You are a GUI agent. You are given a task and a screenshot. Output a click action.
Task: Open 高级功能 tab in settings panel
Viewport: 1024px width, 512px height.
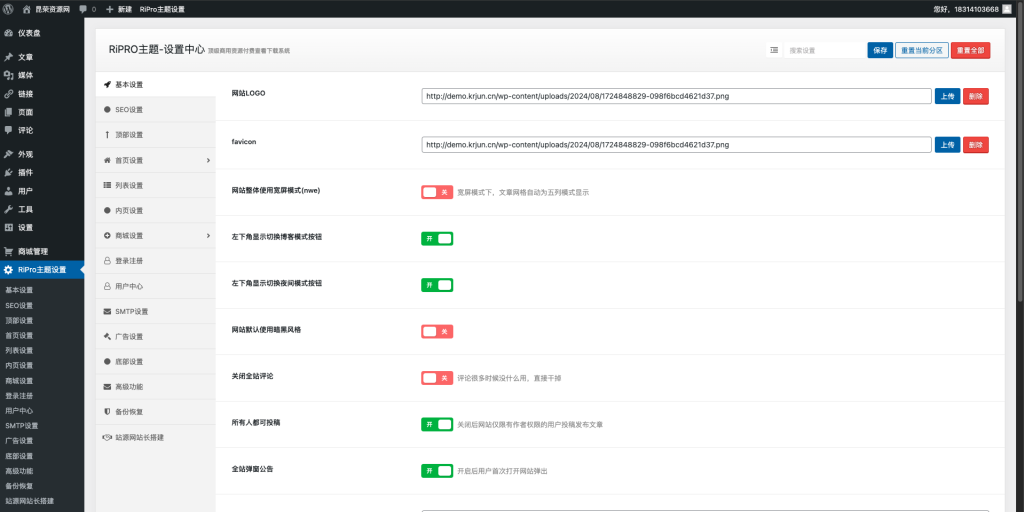[155, 387]
